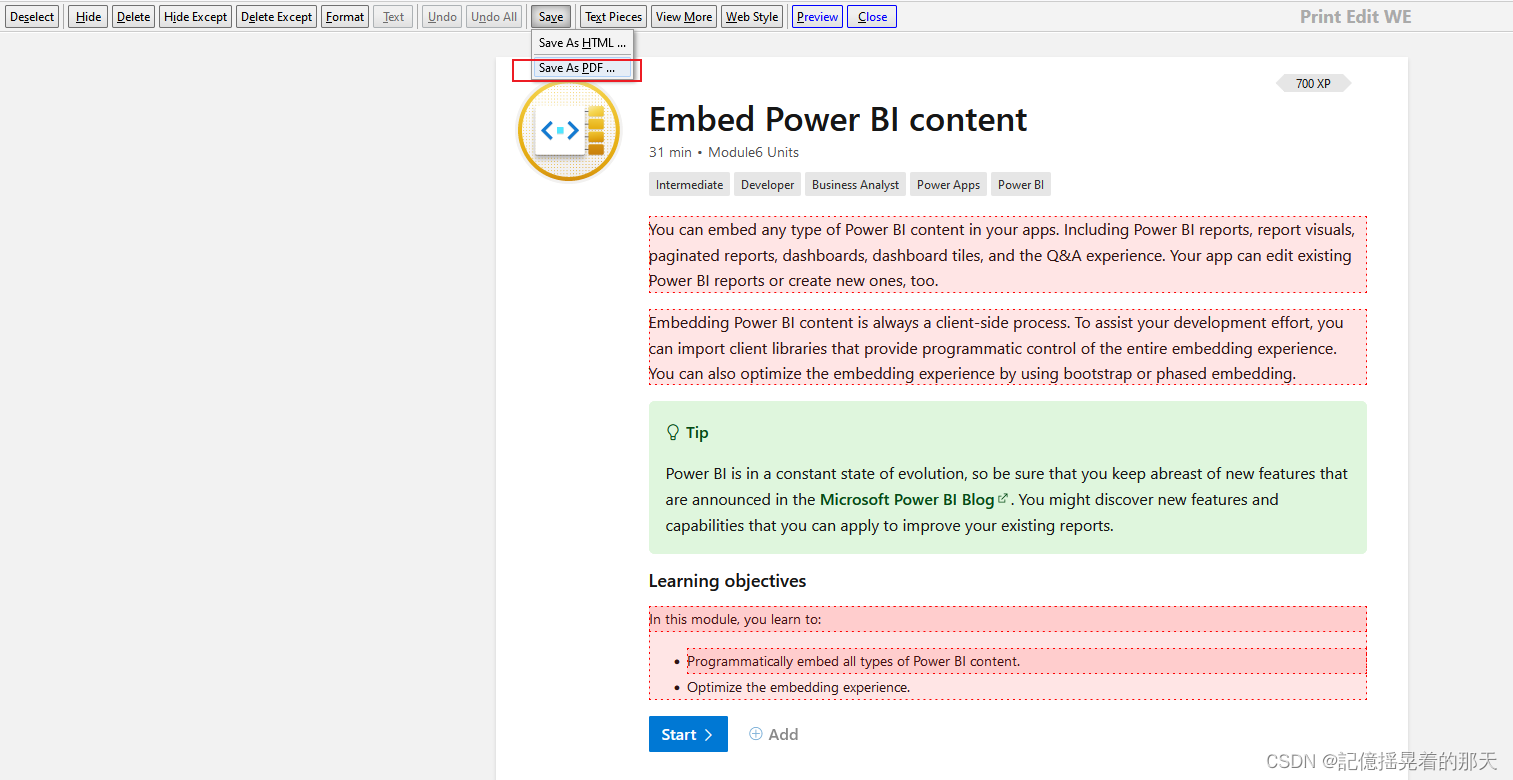1513x780 pixels.
Task: Choose Save As HTML menu entry
Action: [x=582, y=43]
